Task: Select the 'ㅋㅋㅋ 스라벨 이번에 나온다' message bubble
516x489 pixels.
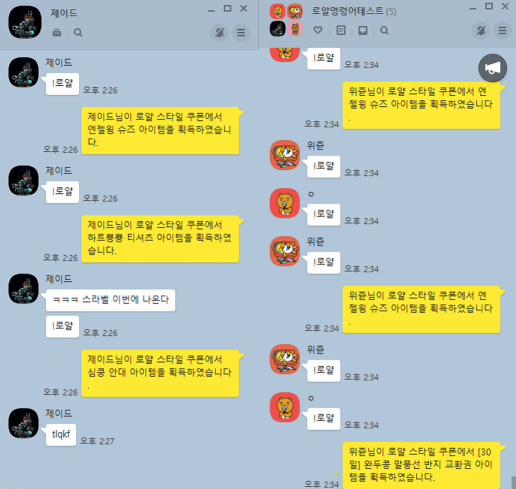Action: pos(110,300)
